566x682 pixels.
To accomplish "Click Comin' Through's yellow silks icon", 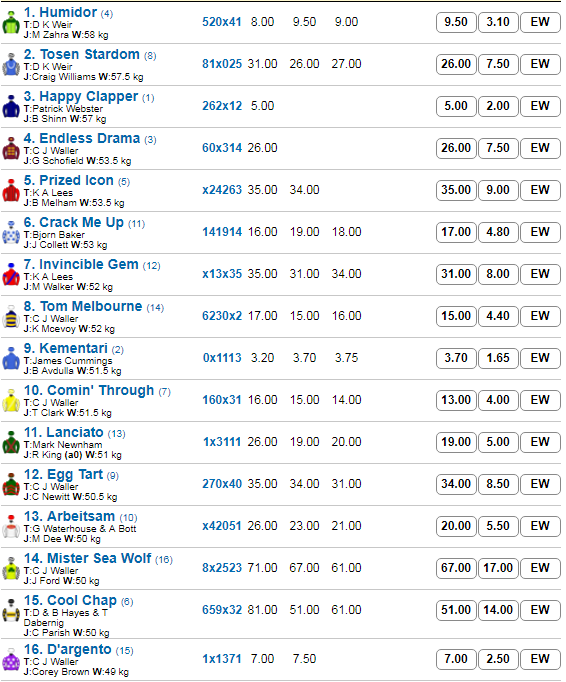I will [x=11, y=401].
